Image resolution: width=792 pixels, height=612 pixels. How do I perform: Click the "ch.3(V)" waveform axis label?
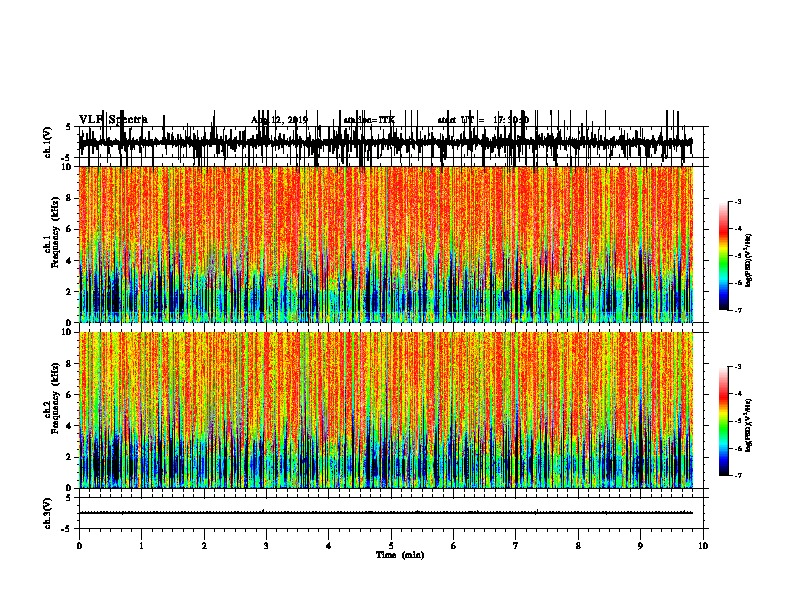[x=47, y=513]
